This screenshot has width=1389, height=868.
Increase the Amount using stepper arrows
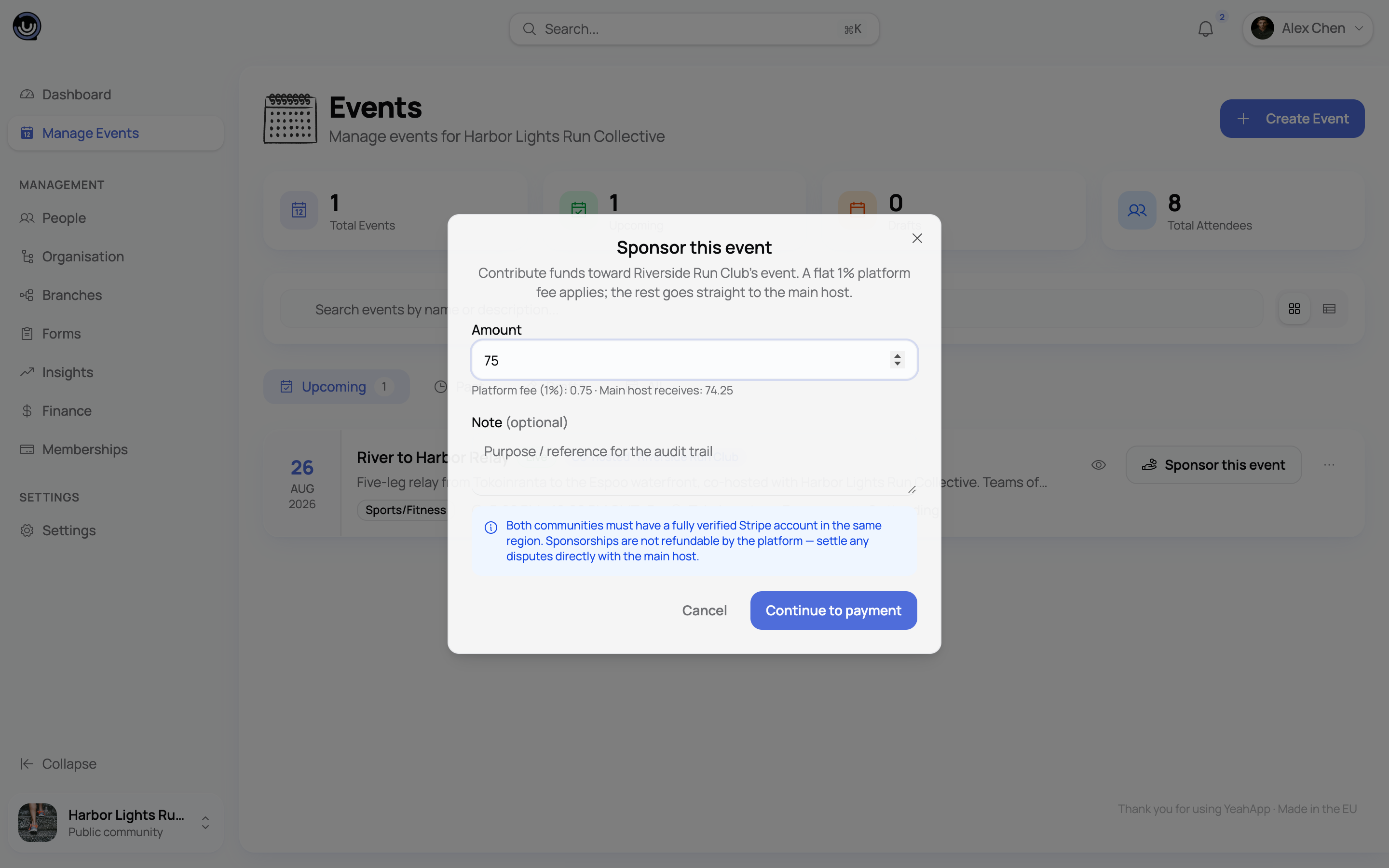[897, 355]
